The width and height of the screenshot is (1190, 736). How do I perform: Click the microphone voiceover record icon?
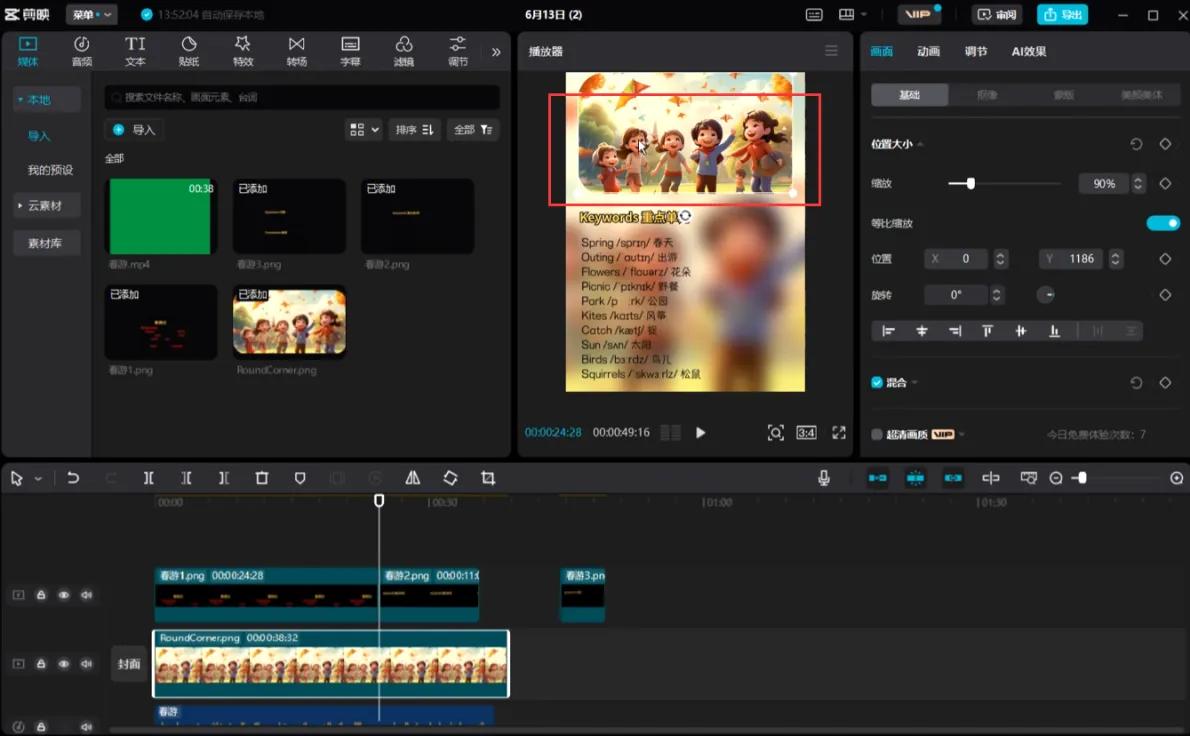click(x=824, y=478)
